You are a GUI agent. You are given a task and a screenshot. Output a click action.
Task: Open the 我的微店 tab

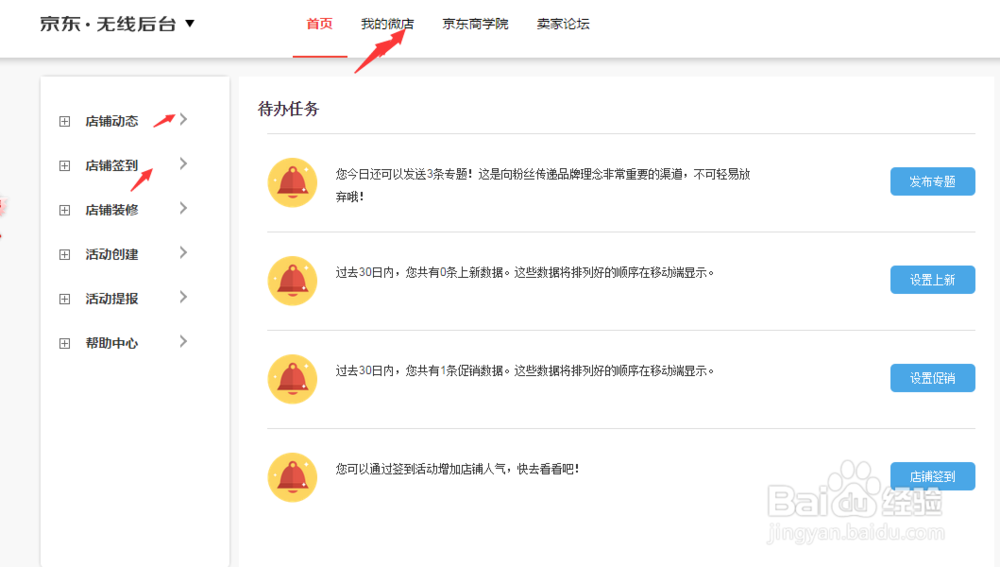pyautogui.click(x=387, y=24)
